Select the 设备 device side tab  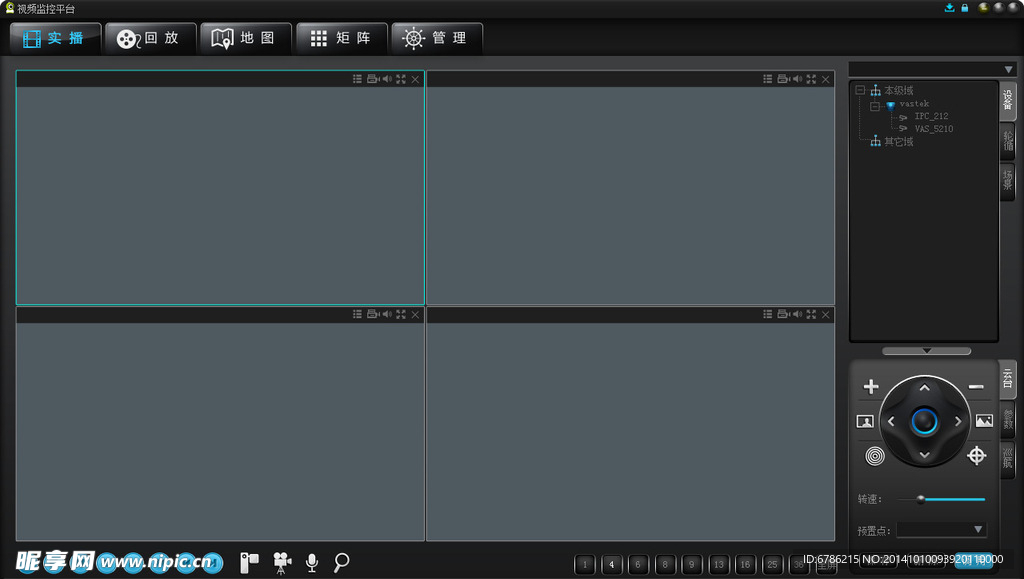click(1008, 100)
